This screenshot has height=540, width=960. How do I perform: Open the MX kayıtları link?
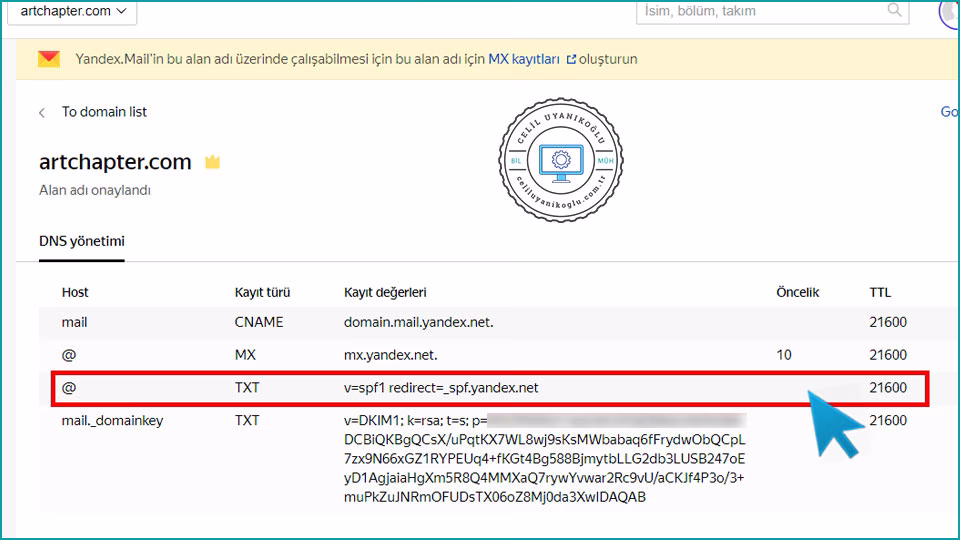tap(524, 59)
